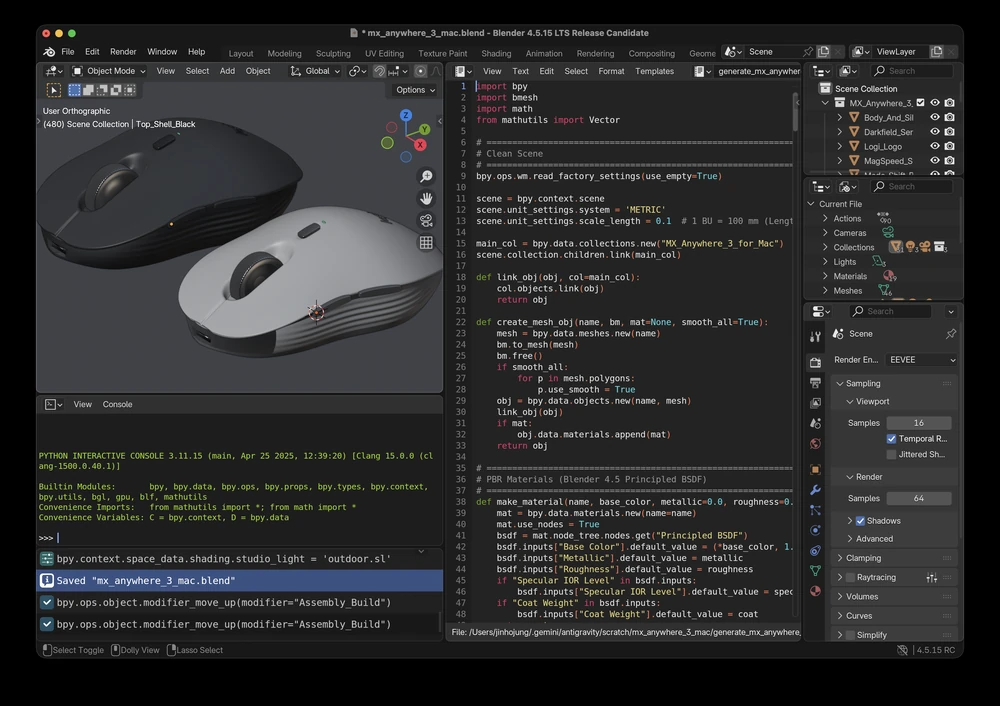Click the viewport zoom magnifier icon
Viewport: 1000px width, 706px height.
click(426, 176)
